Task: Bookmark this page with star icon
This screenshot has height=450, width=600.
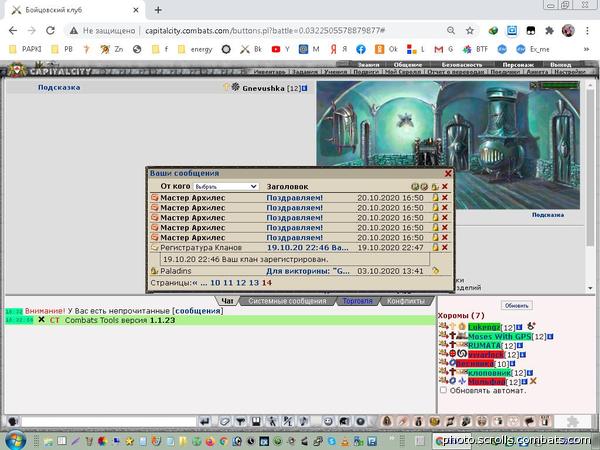Action: click(470, 31)
